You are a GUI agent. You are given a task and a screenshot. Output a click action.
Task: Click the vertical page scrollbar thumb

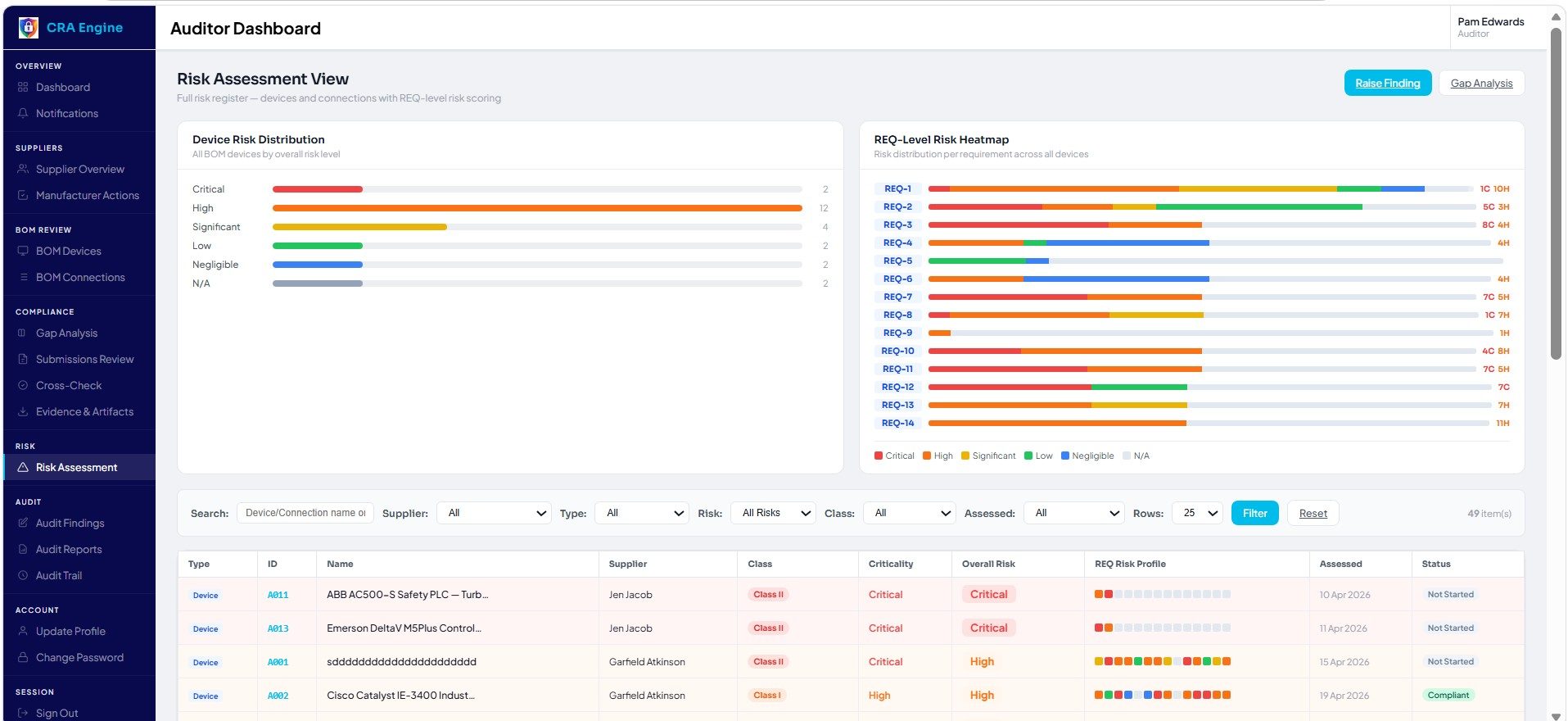click(1556, 193)
